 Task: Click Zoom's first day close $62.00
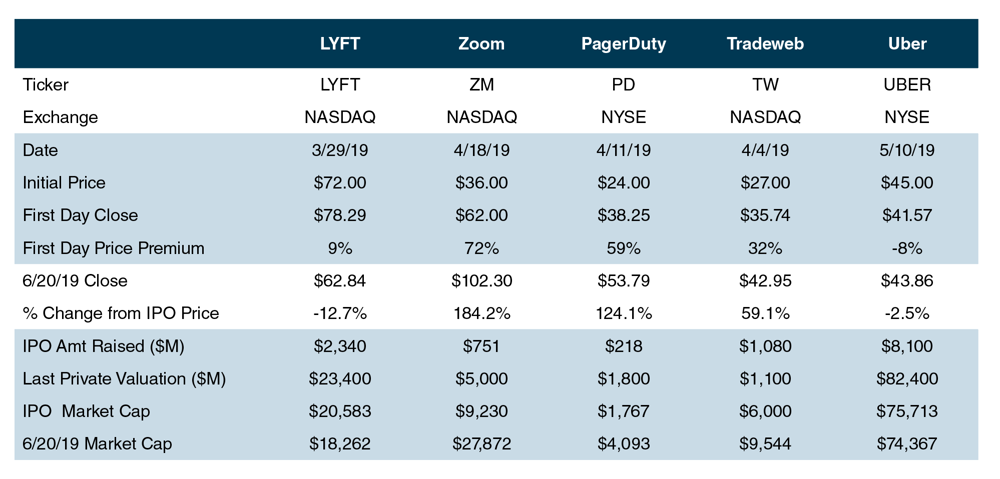click(x=481, y=215)
